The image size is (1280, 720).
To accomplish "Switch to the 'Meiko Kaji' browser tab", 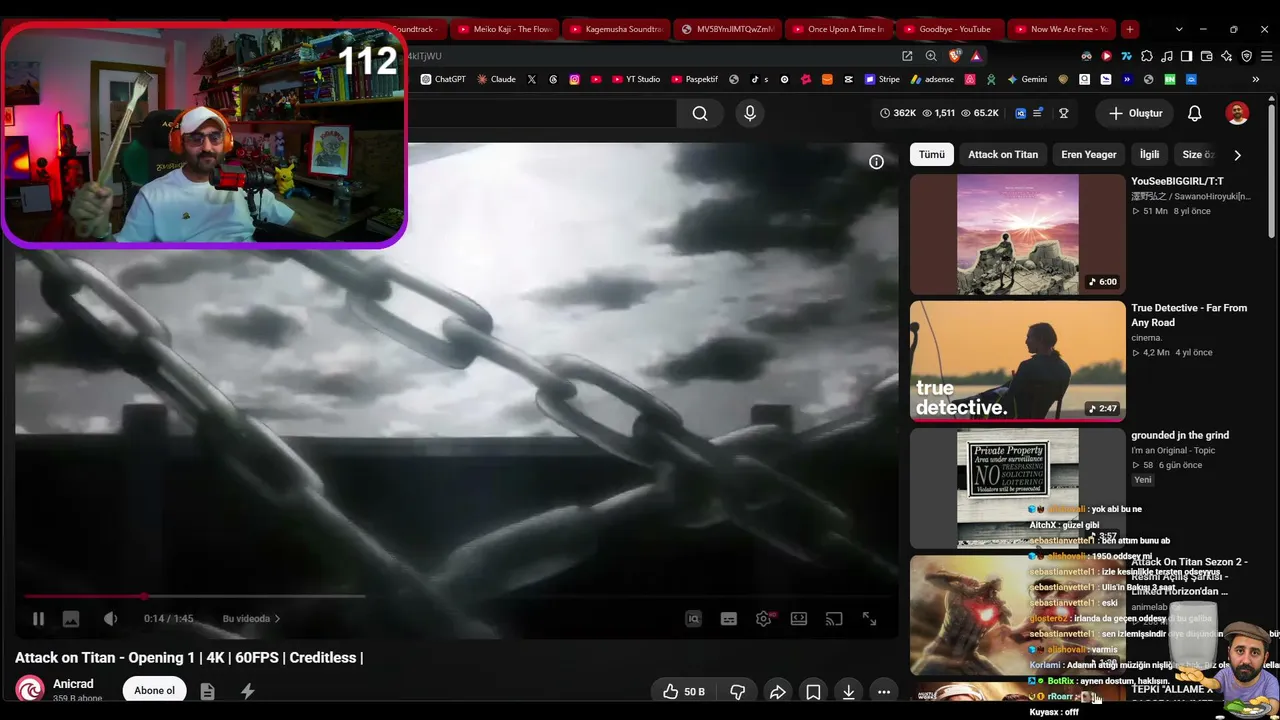I will pos(504,29).
